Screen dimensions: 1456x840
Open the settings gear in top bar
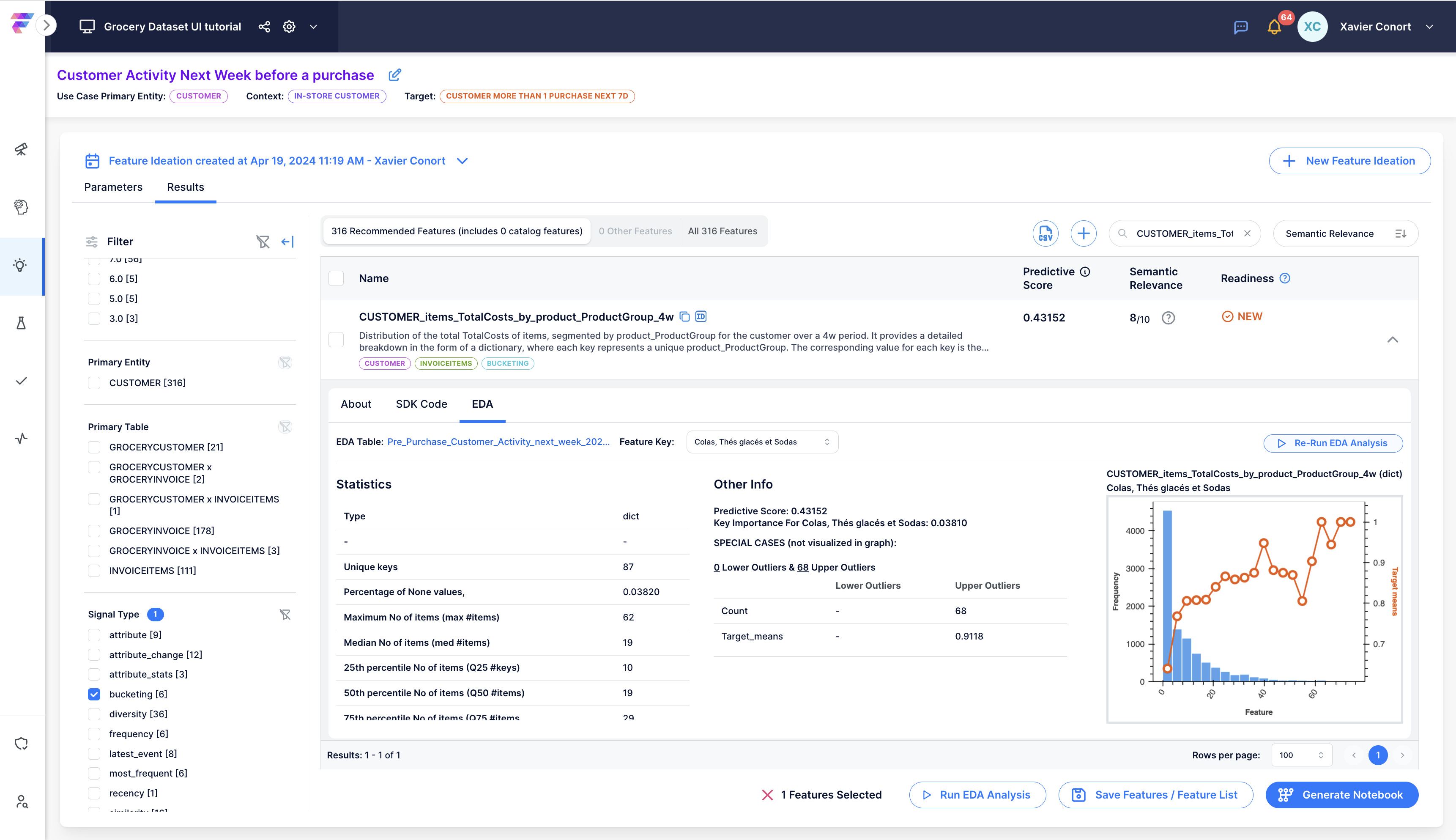tap(289, 27)
